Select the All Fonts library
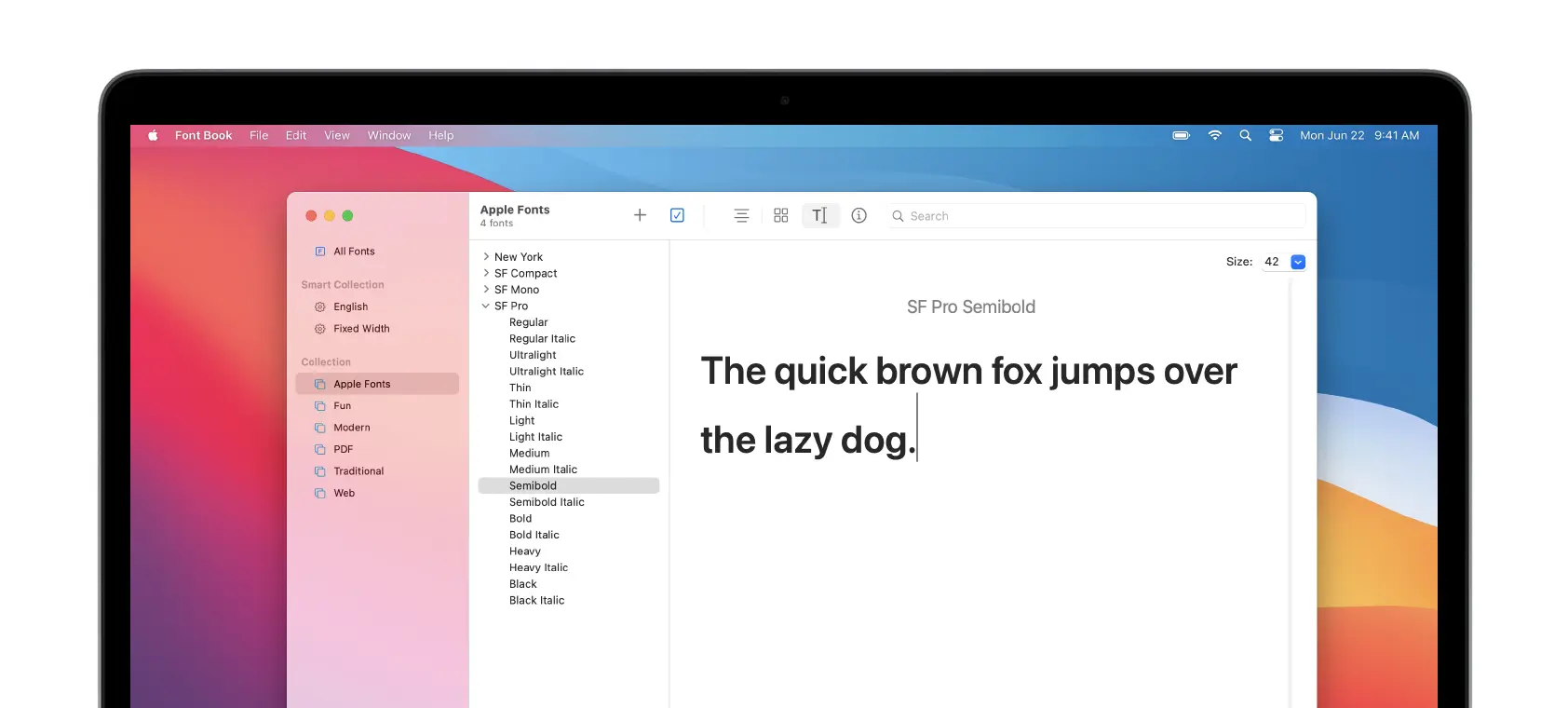The image size is (1568, 708). click(x=354, y=252)
